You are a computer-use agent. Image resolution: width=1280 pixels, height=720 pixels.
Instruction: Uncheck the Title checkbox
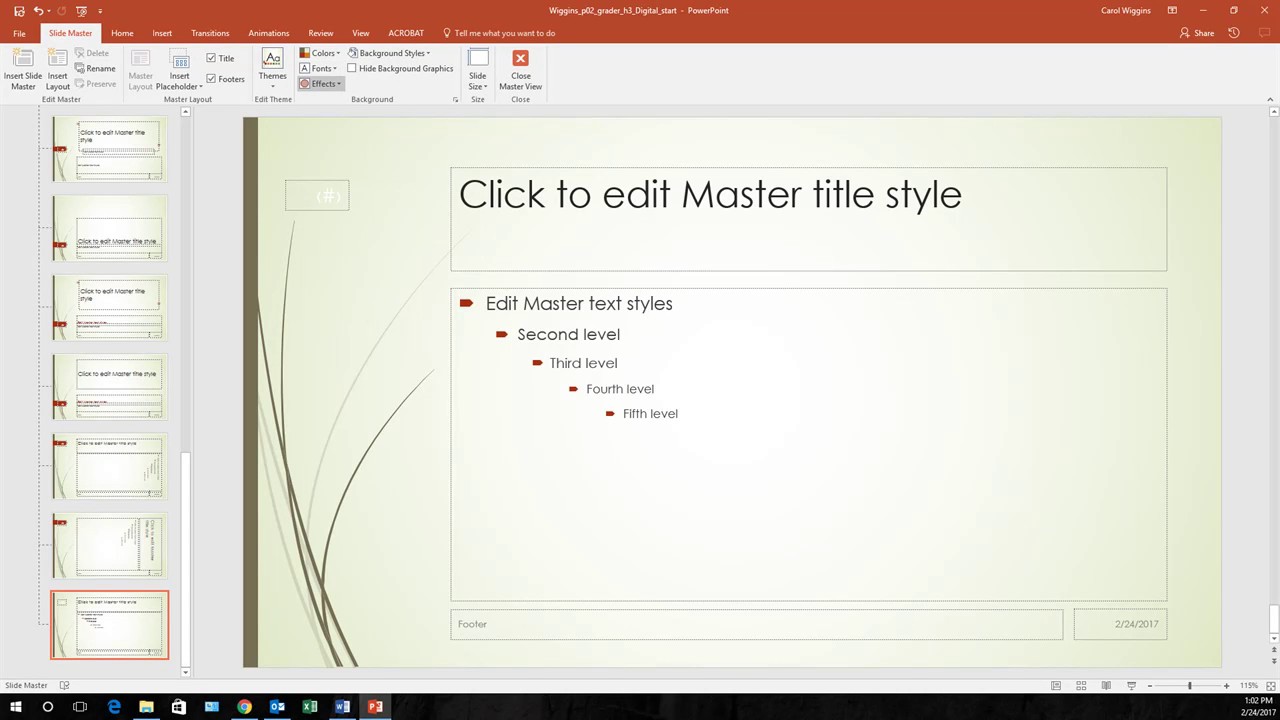211,58
